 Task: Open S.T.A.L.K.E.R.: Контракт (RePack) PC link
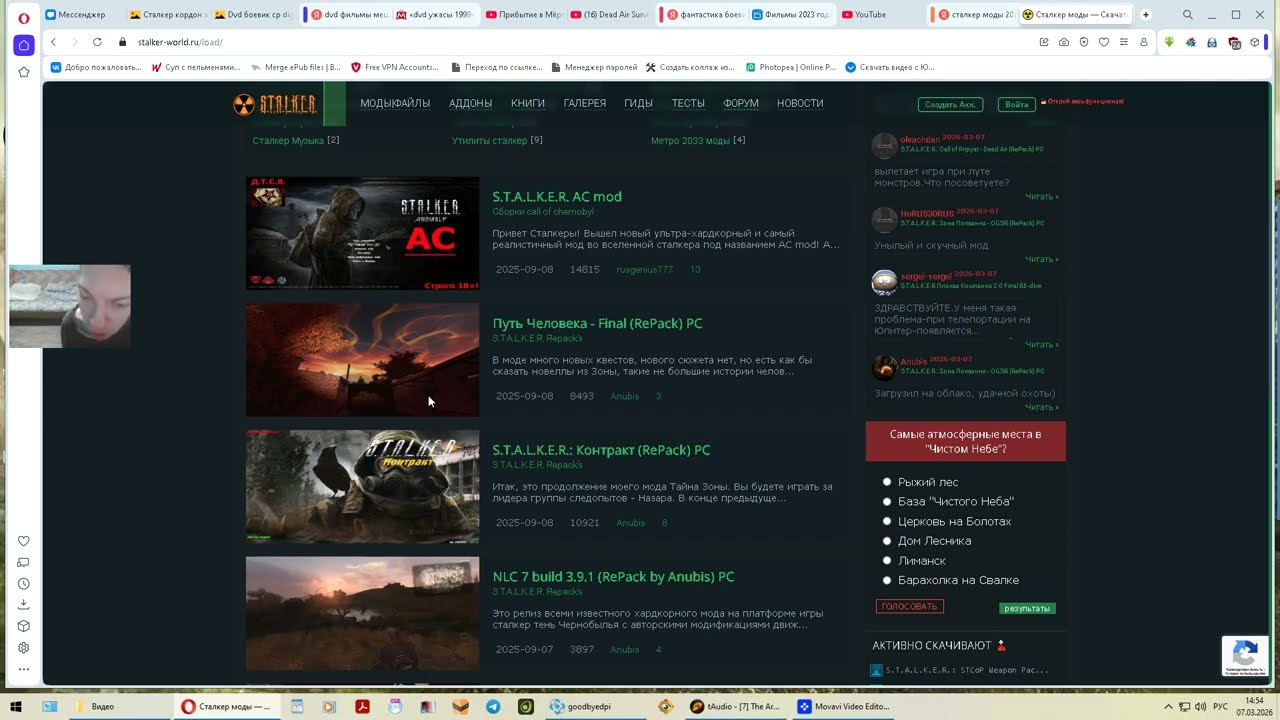(x=601, y=450)
